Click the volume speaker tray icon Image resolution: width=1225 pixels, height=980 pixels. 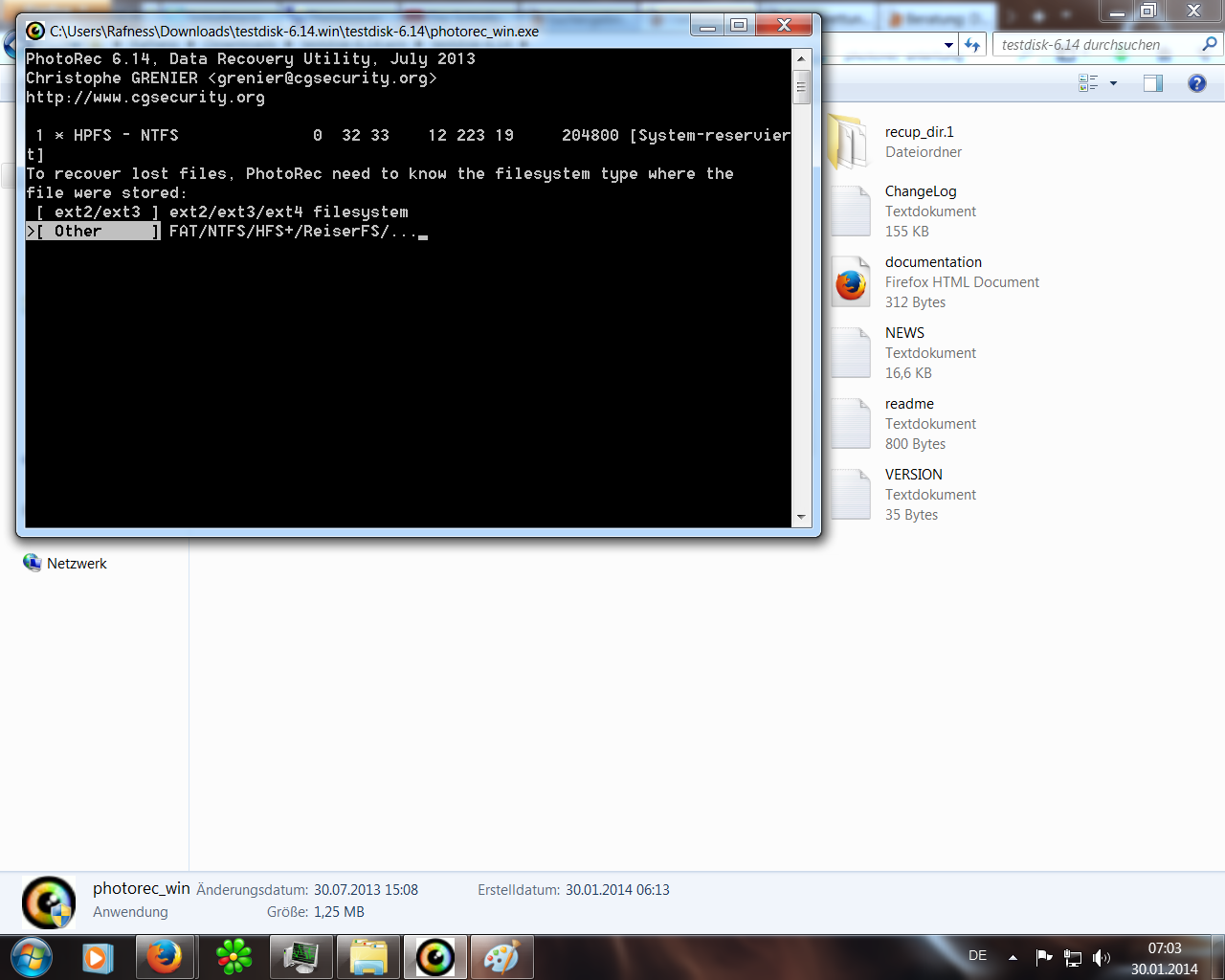point(1102,957)
